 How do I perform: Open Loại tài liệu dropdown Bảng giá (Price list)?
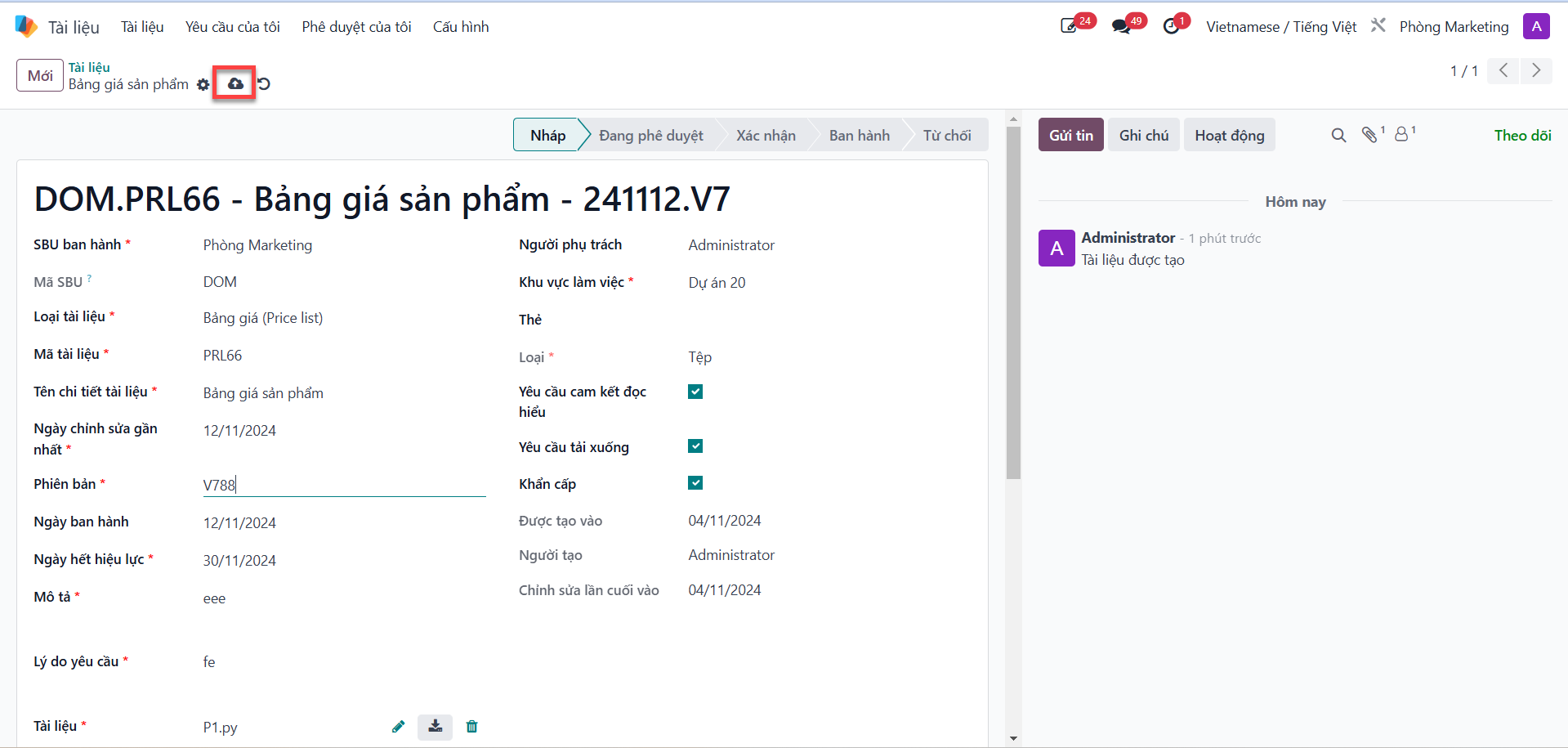pos(344,318)
